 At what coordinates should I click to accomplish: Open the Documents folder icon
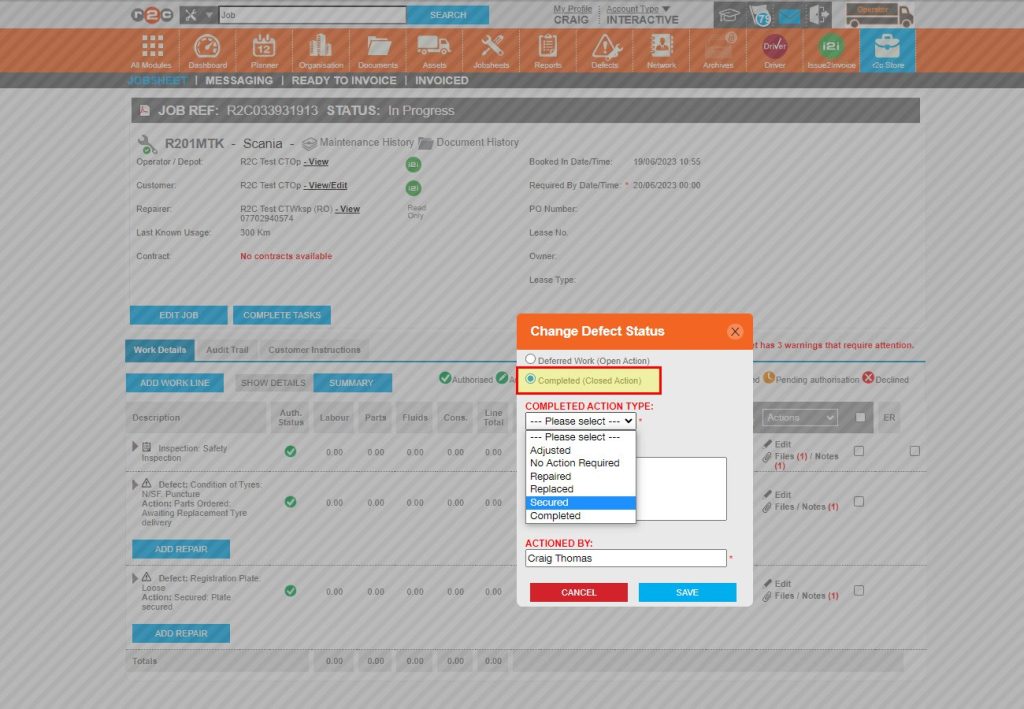pos(378,50)
